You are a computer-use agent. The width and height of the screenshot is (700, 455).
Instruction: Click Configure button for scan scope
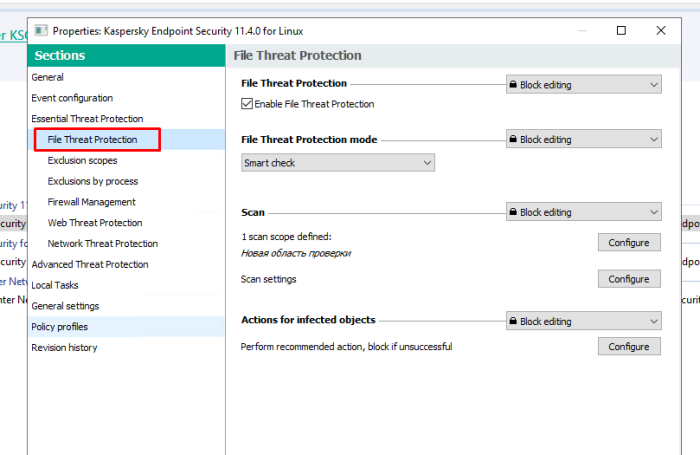tap(629, 242)
